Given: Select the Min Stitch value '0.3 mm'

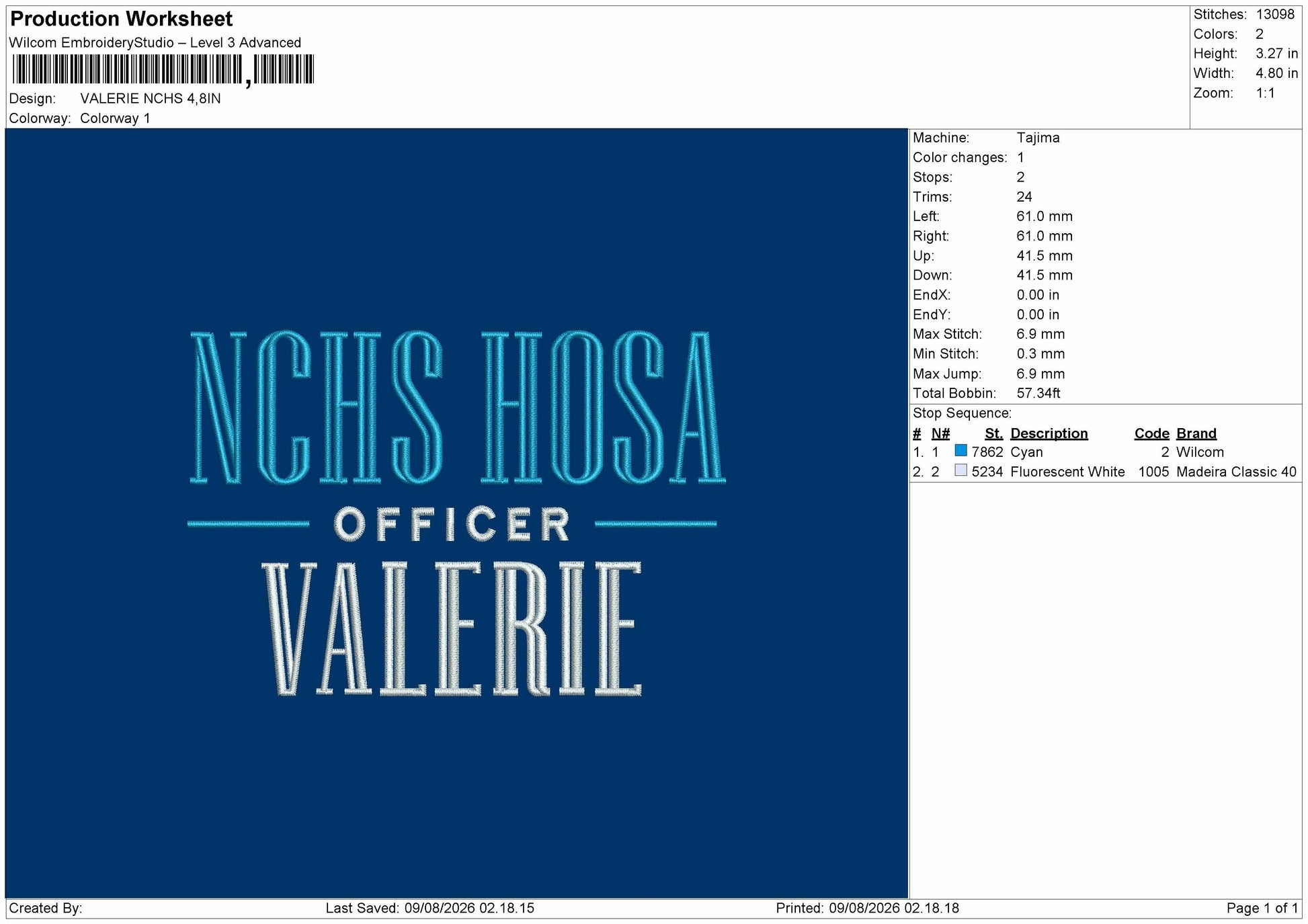Looking at the screenshot, I should 1040,354.
